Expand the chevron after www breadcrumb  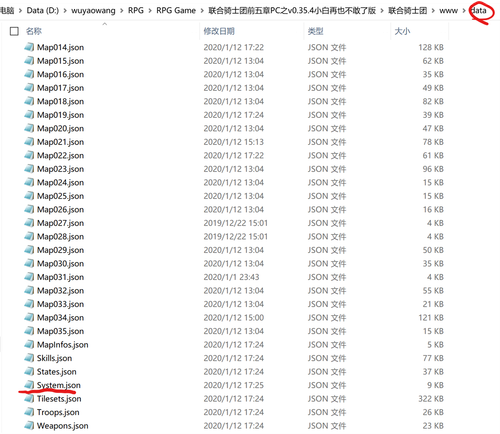click(464, 11)
